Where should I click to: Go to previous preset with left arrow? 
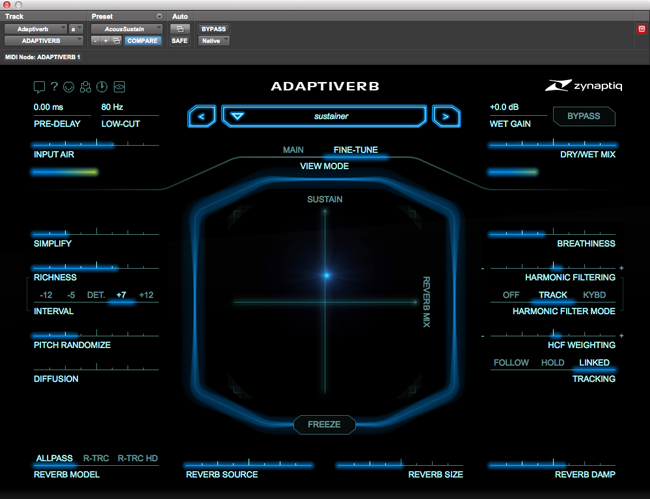201,116
